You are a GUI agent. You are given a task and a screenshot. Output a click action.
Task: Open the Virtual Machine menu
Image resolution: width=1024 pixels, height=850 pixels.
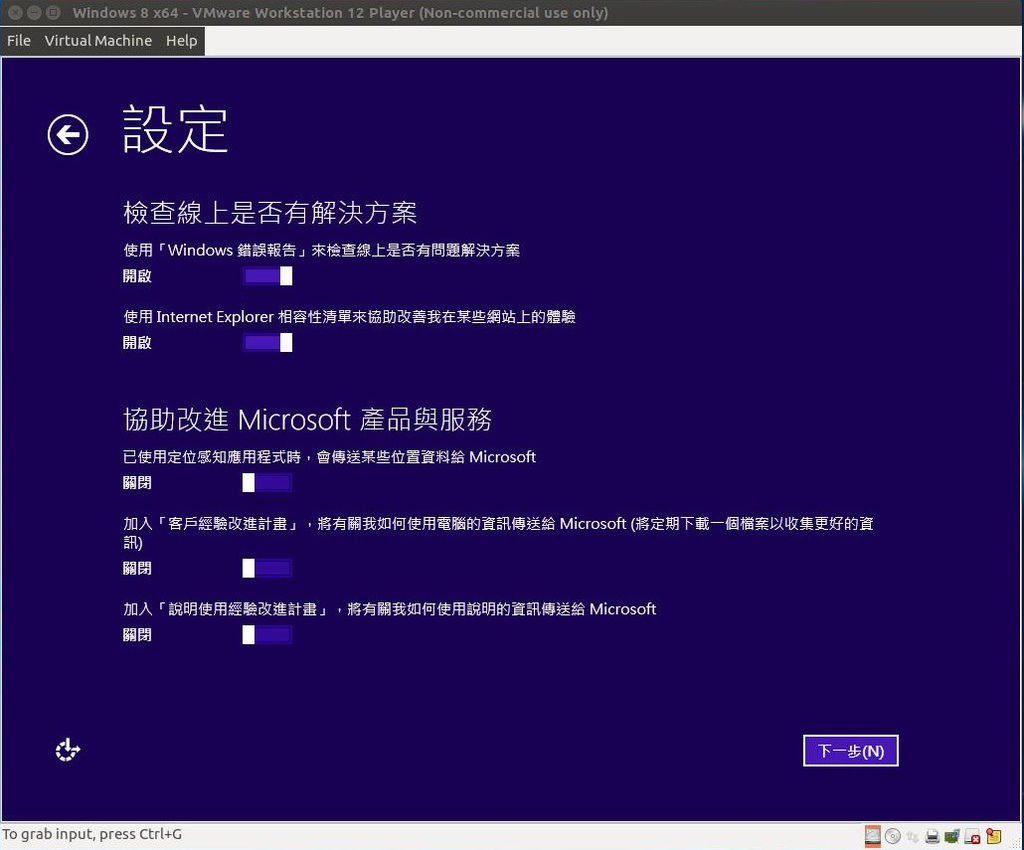click(x=98, y=40)
